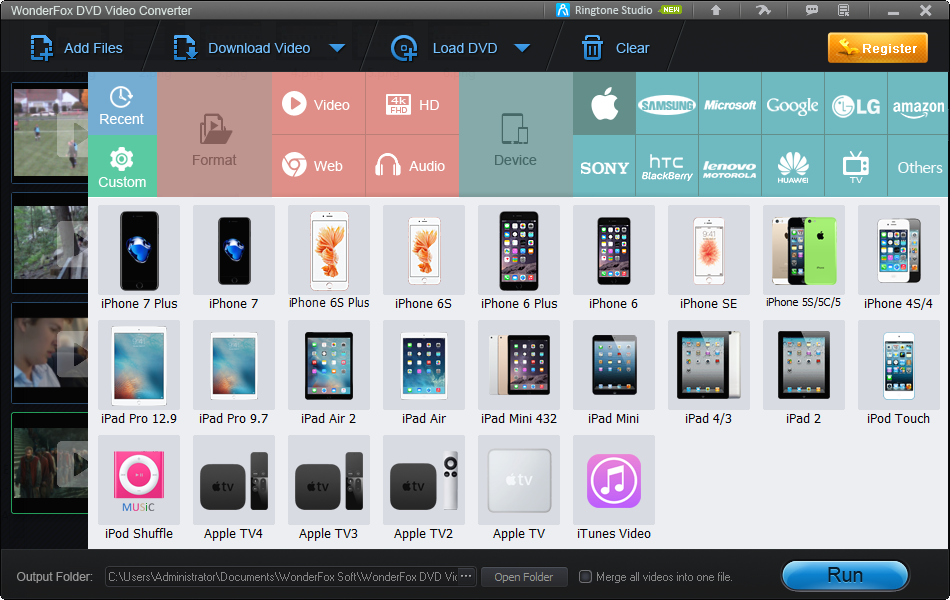Switch to the Video format category
Screen dimensions: 950x600
(x=319, y=104)
